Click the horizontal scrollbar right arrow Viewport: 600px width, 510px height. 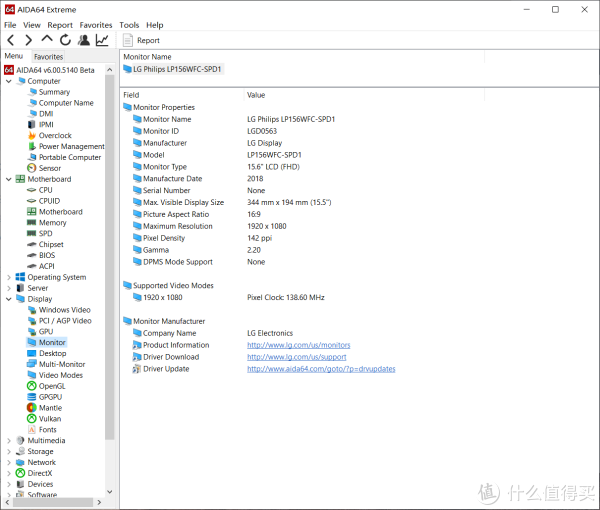coord(99,502)
